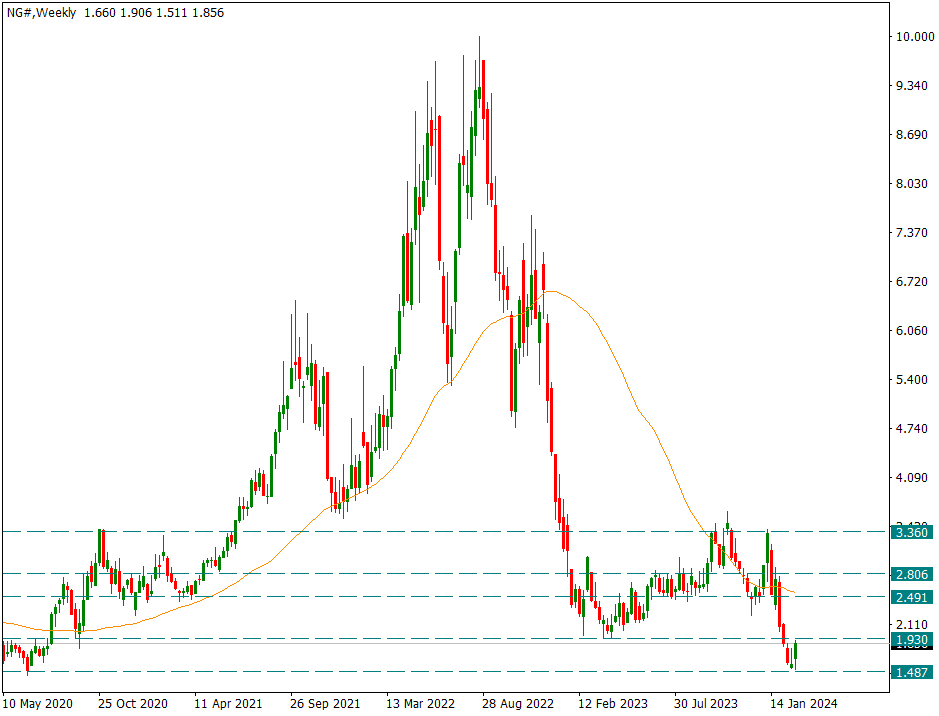Select the 3.360 level price tag
Viewport: 939px width, 716px height.
click(911, 532)
